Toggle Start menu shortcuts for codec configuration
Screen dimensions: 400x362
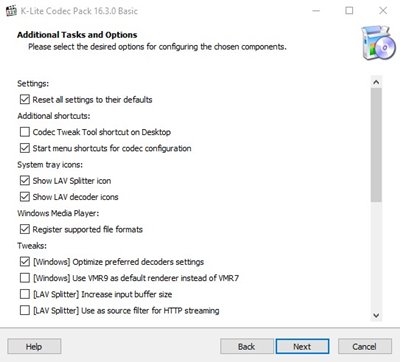(25, 148)
